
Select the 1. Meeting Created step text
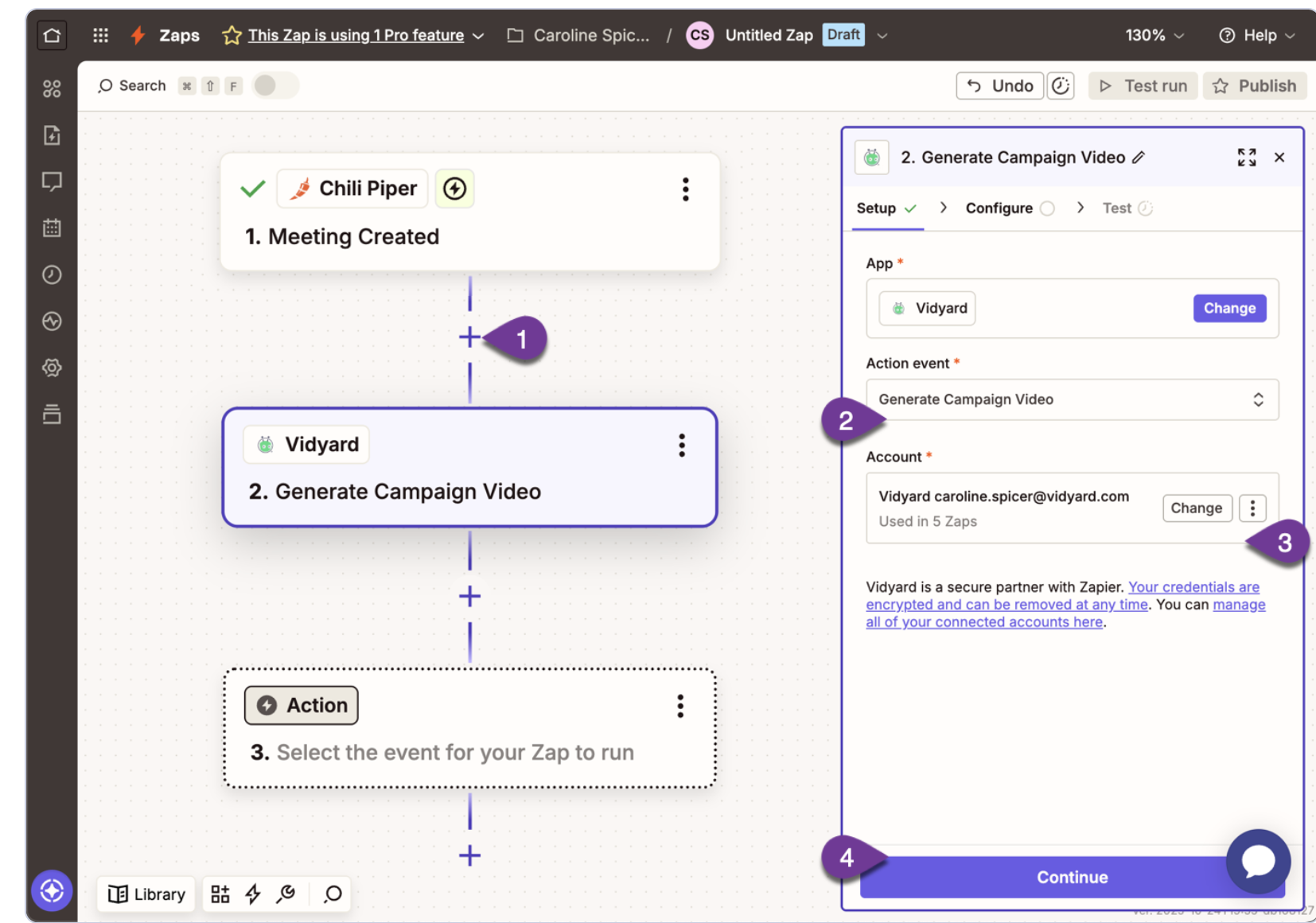click(342, 236)
